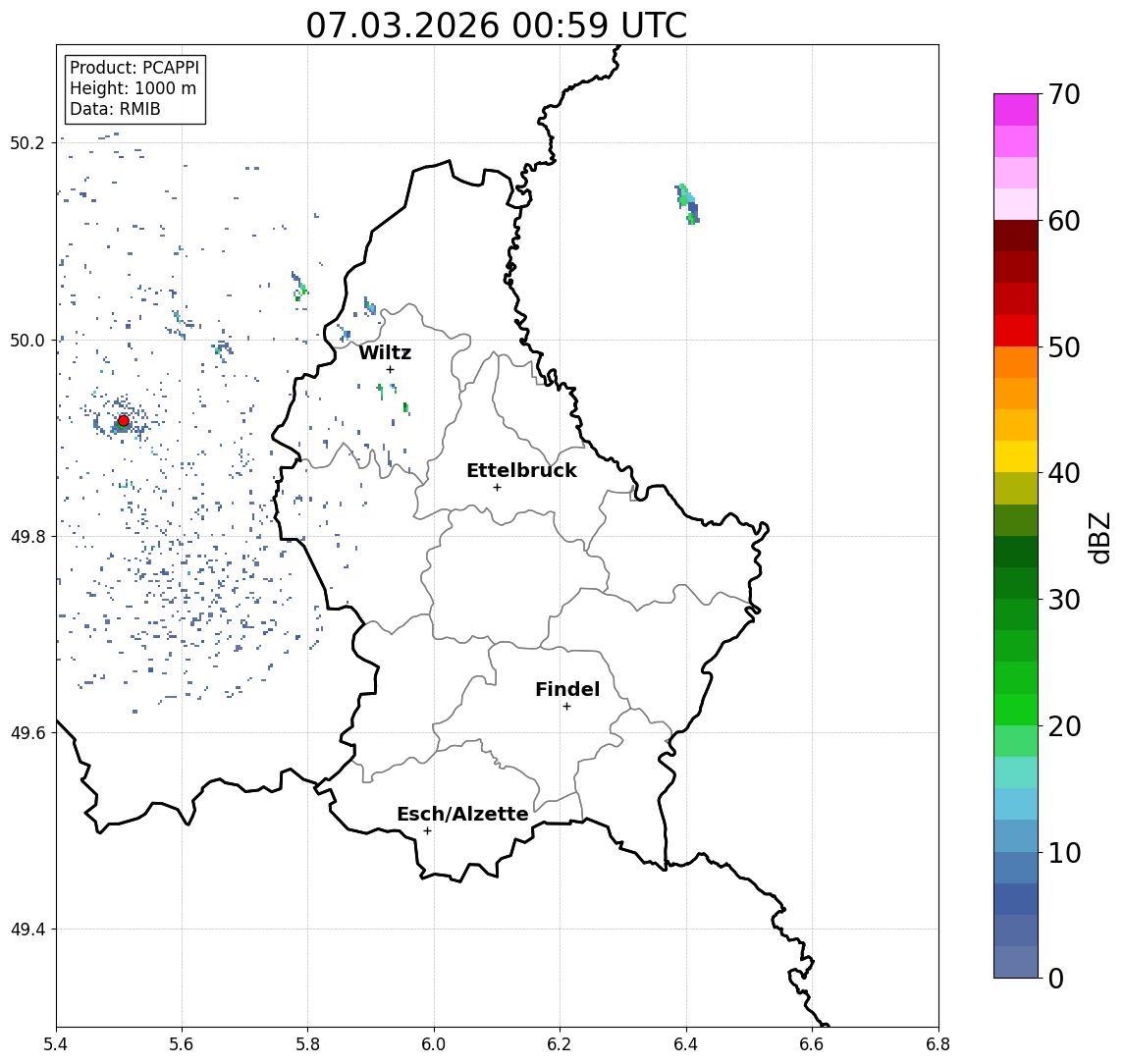Click the cross marker below Findel
The width and height of the screenshot is (1124, 1064).
(566, 707)
